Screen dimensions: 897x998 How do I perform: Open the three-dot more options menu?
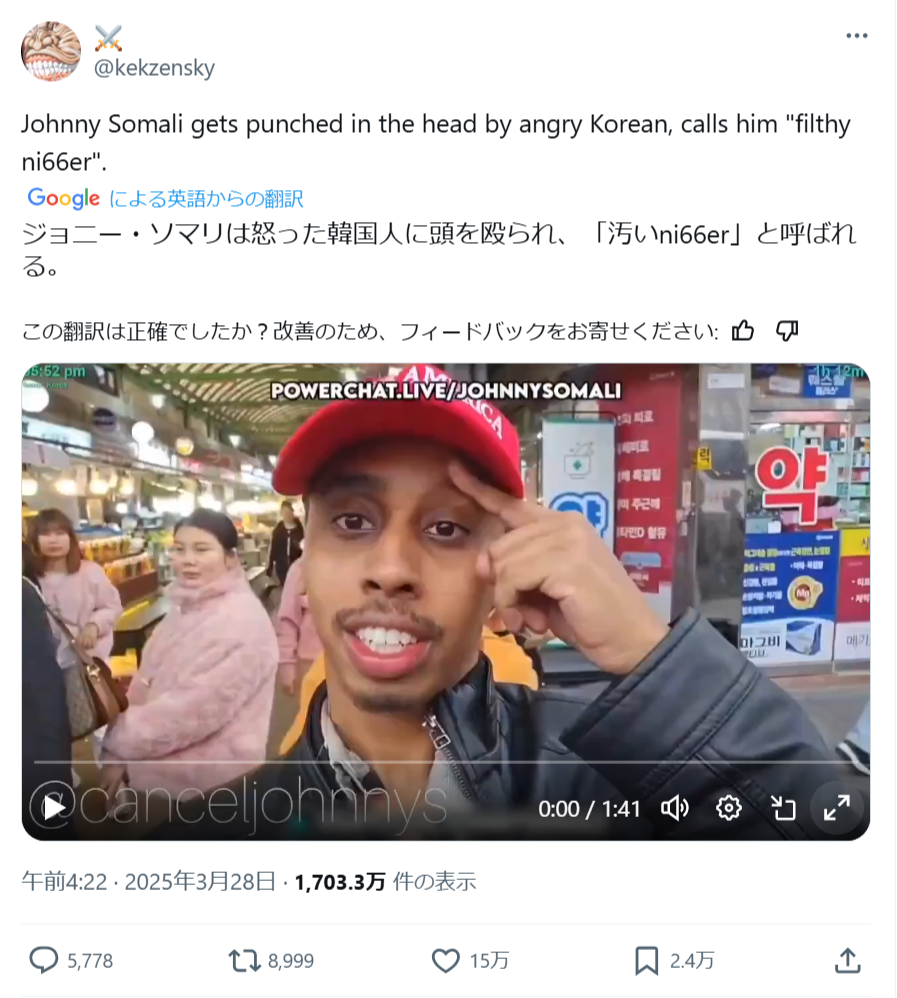coord(856,36)
